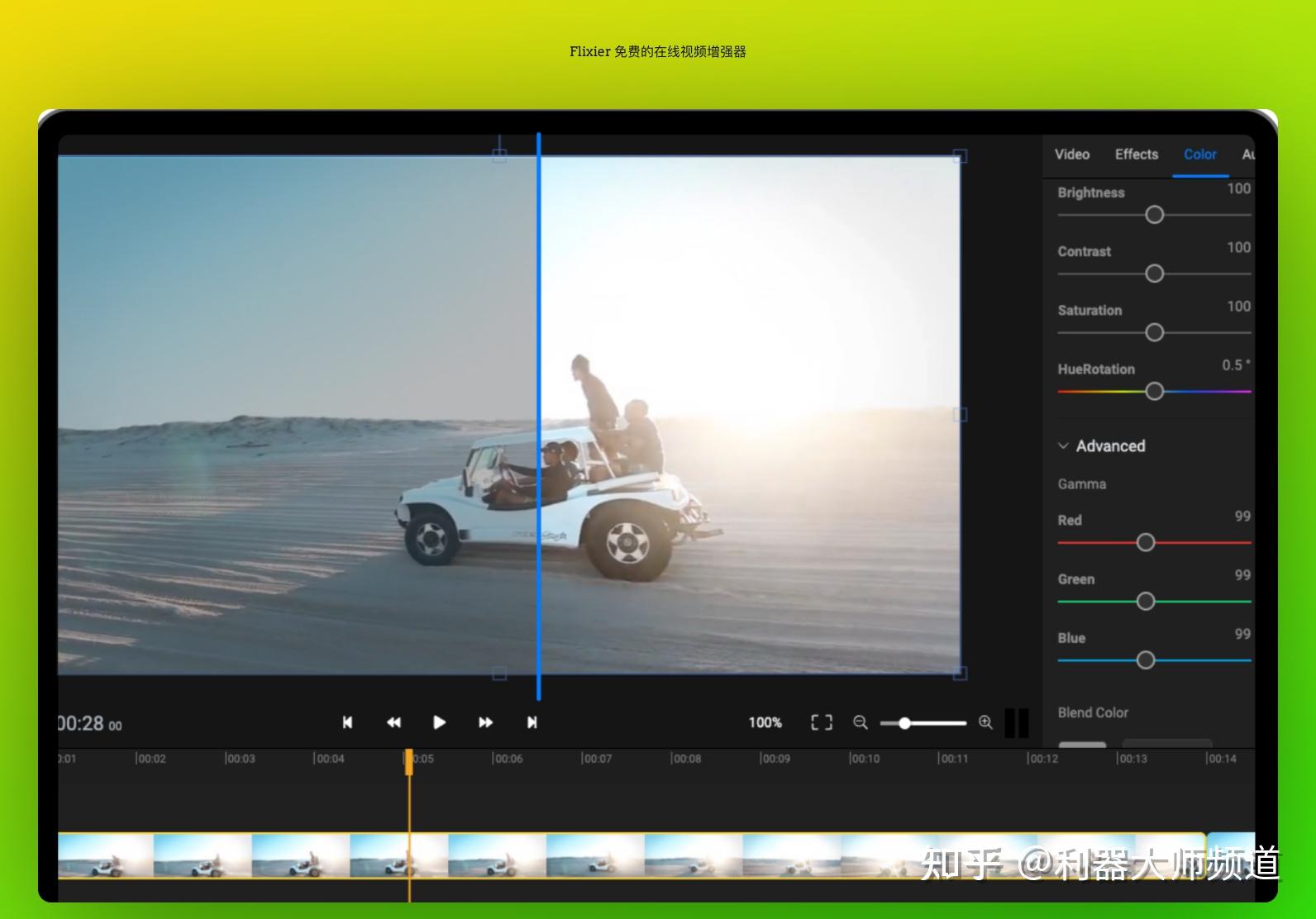This screenshot has height=919, width=1316.
Task: Click the orange playhead marker on timeline
Action: click(x=408, y=762)
